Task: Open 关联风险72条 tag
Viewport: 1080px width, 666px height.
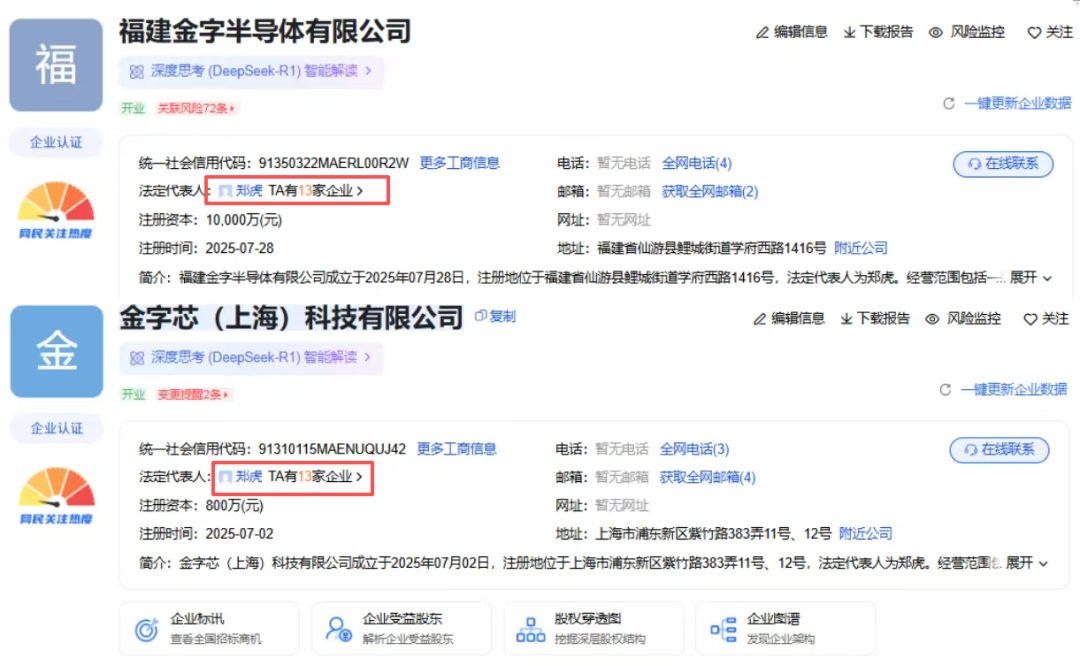Action: pyautogui.click(x=196, y=108)
